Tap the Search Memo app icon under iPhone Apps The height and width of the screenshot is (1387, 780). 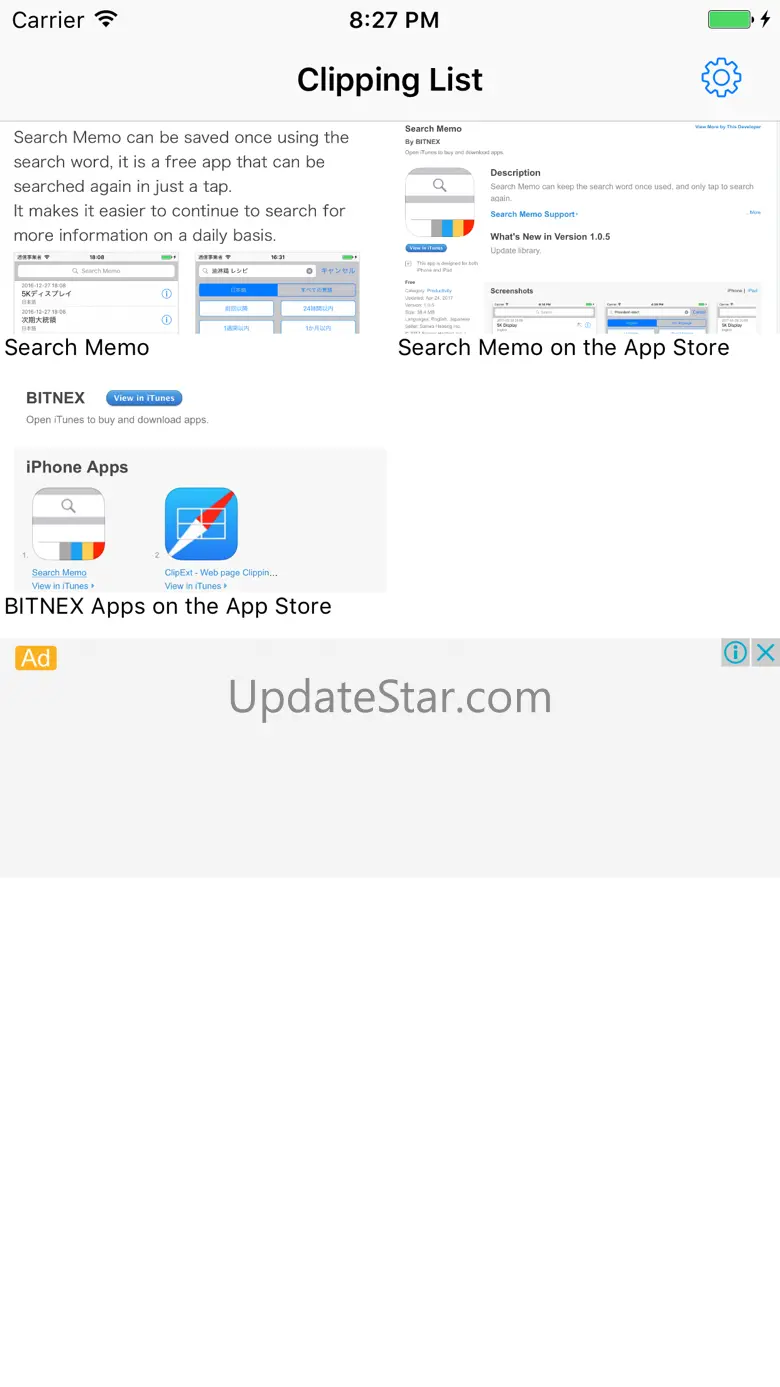69,524
